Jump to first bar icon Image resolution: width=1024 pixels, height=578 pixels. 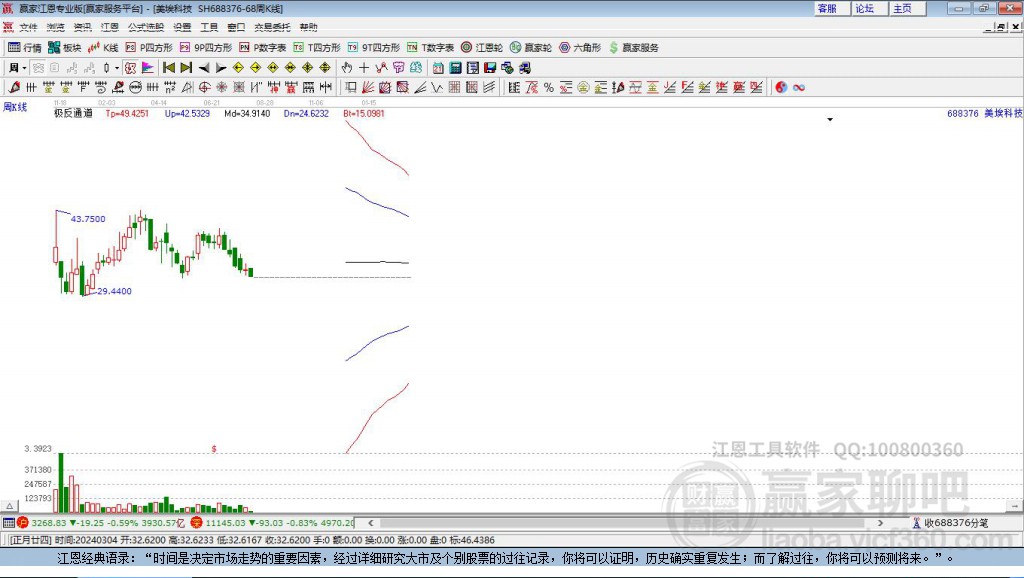[168, 68]
